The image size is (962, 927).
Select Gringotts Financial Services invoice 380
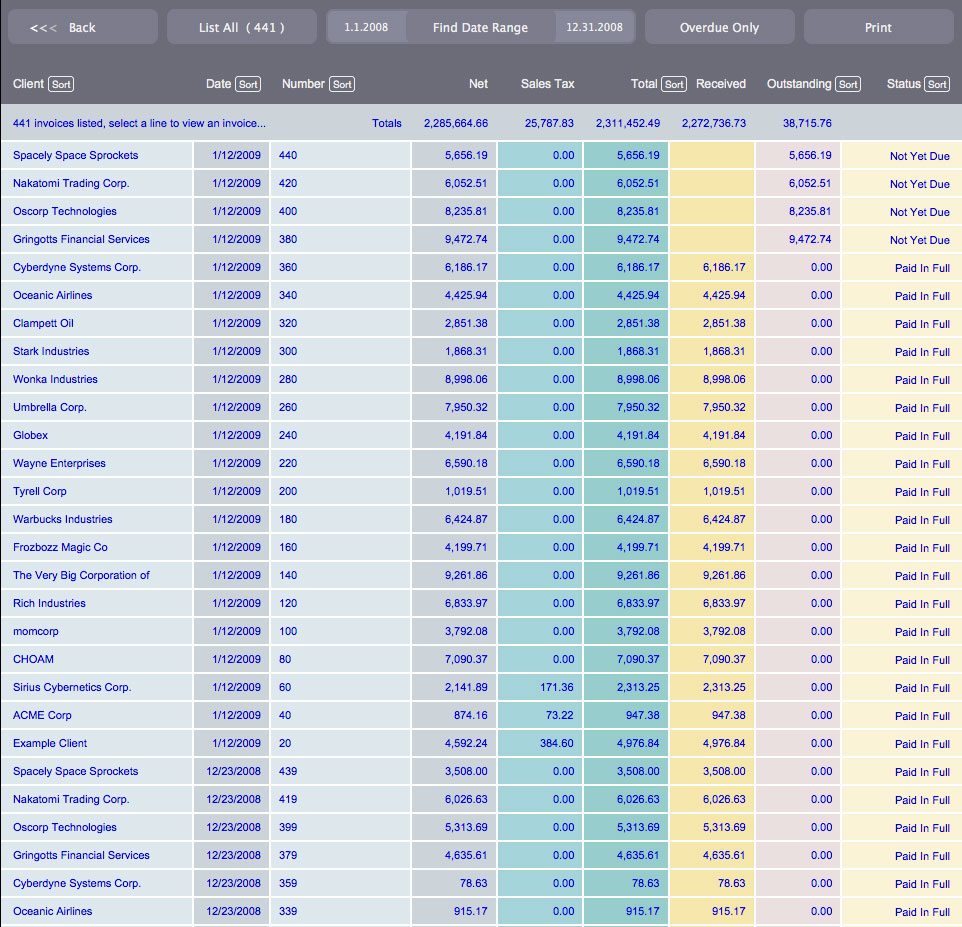481,239
